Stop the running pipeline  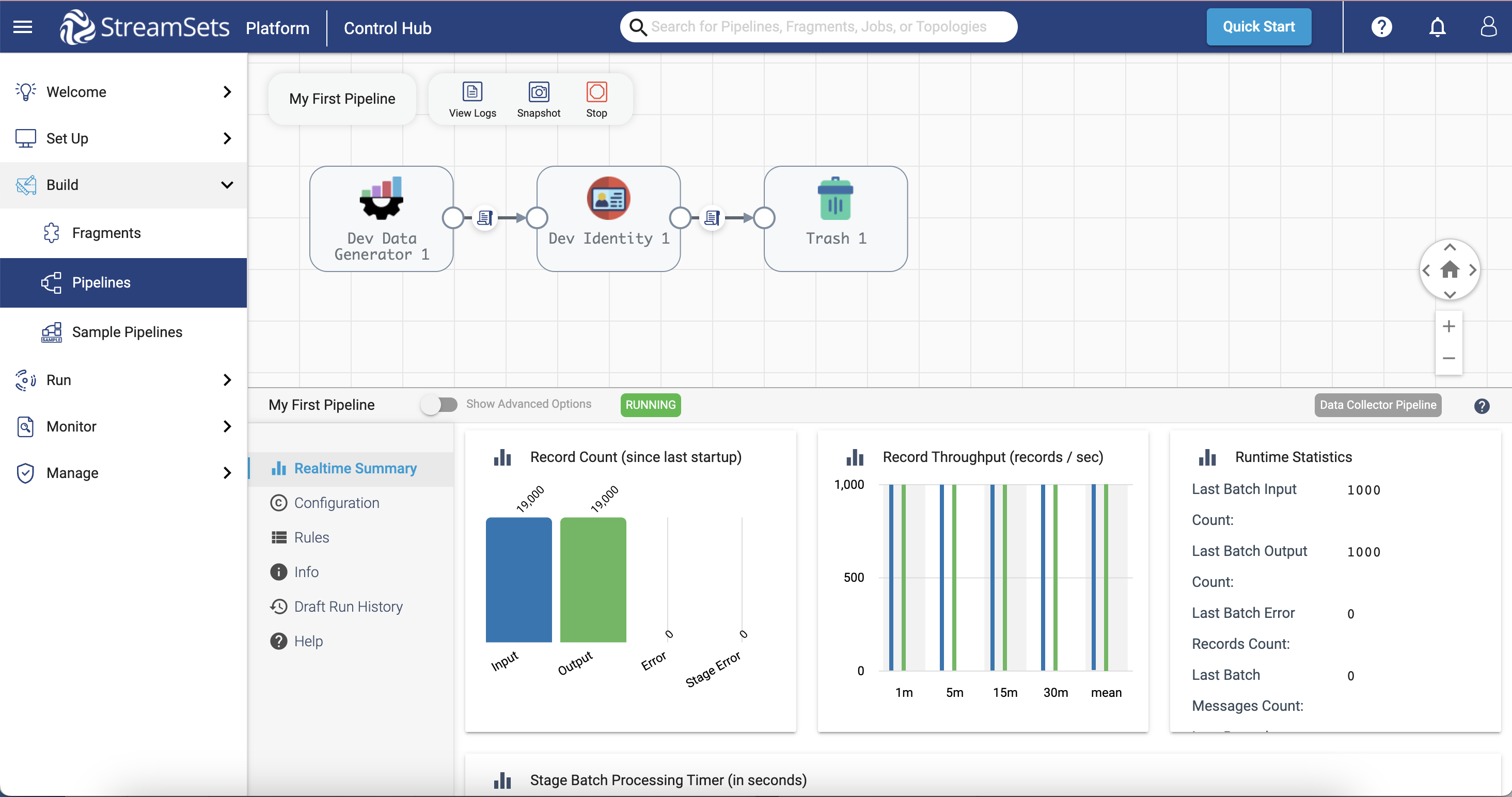(596, 99)
